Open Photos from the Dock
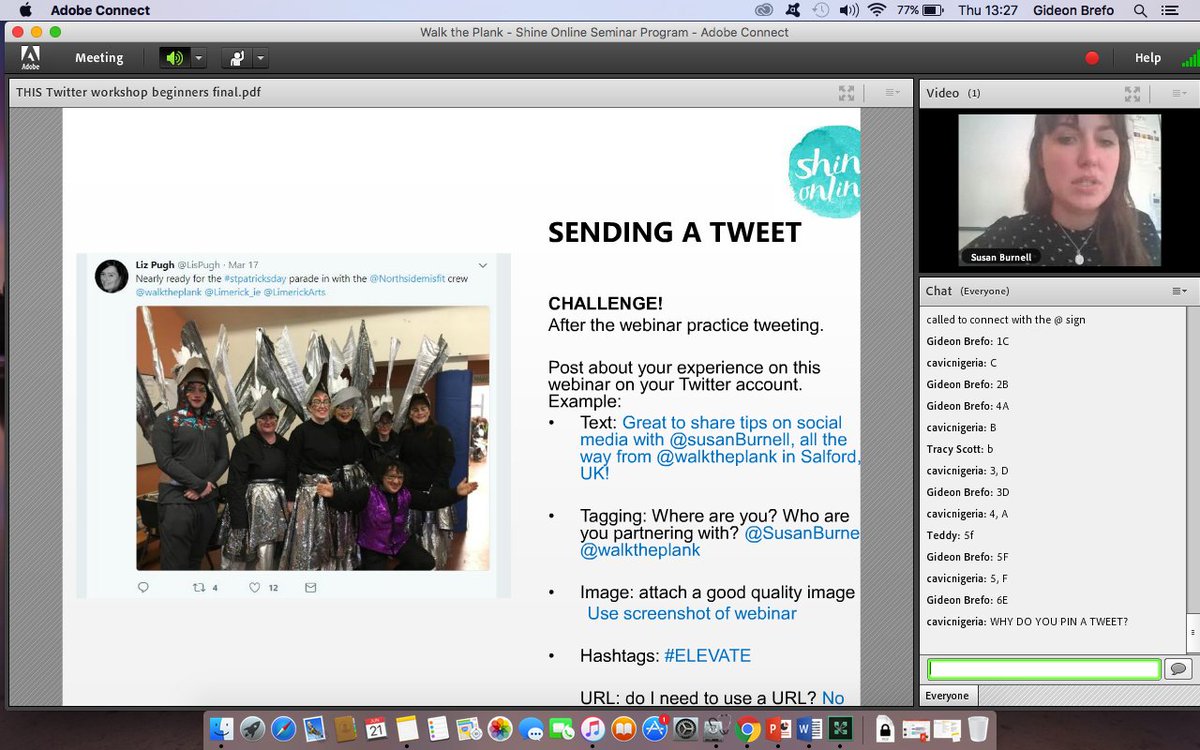1200x750 pixels. pyautogui.click(x=500, y=728)
